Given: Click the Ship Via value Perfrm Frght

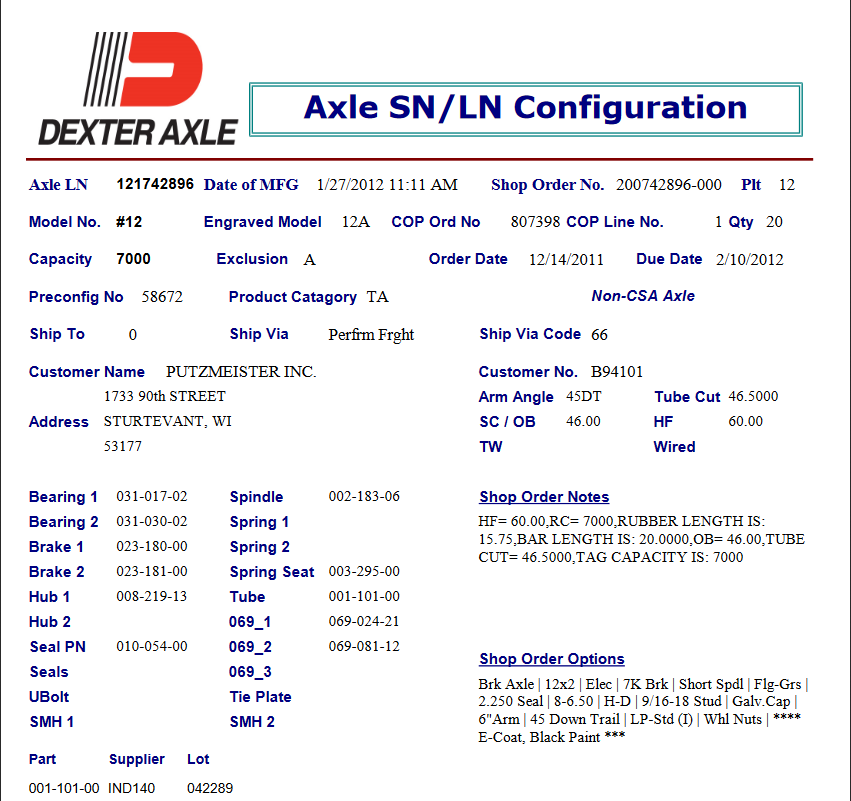Looking at the screenshot, I should point(371,335).
